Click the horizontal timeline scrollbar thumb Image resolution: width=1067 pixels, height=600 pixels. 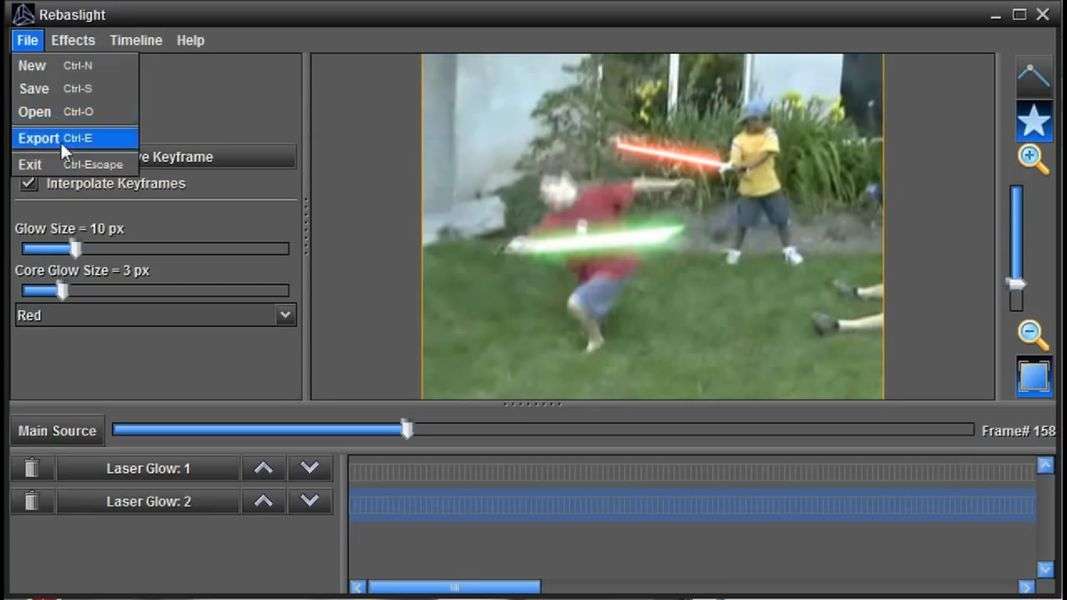[x=454, y=587]
